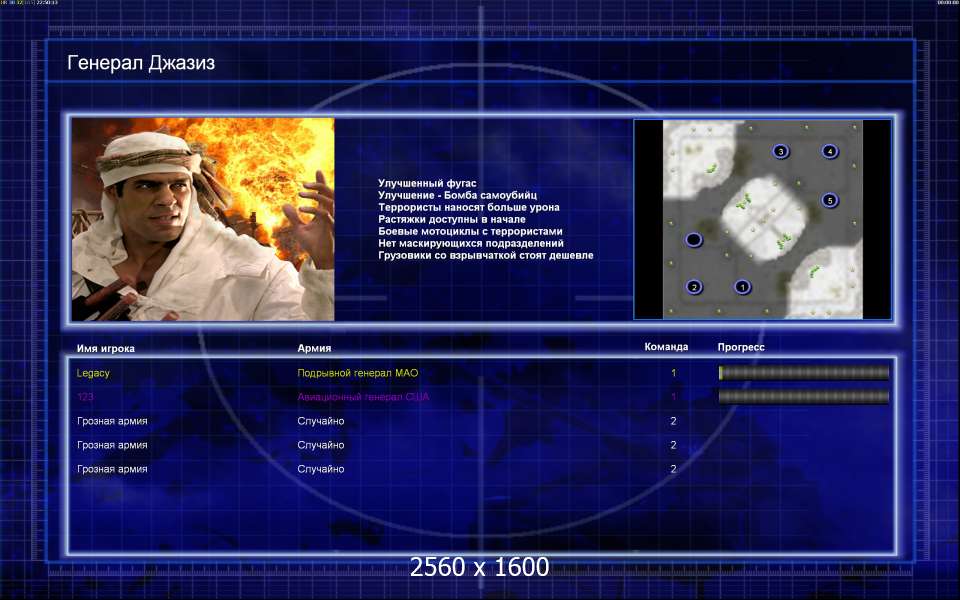Click 'Подрывной генерал МАО' army text
The width and height of the screenshot is (960, 600).
coord(358,373)
